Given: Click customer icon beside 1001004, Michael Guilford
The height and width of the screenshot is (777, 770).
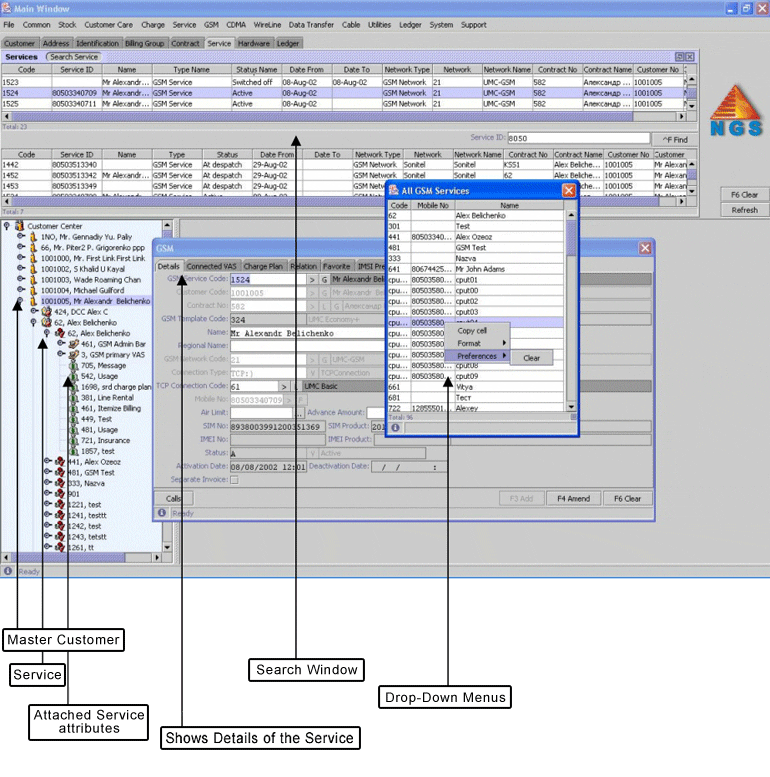Looking at the screenshot, I should [x=33, y=290].
